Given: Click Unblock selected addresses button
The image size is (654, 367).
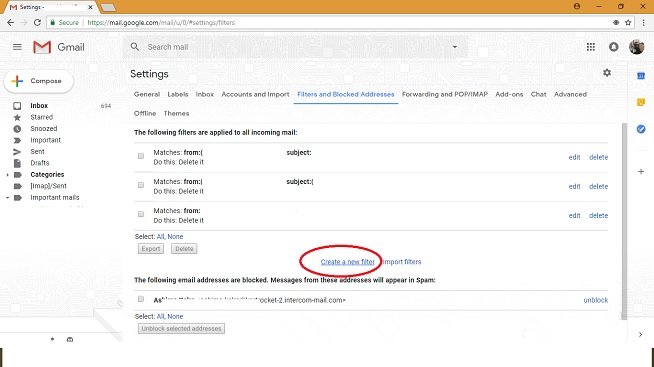Looking at the screenshot, I should click(x=181, y=329).
